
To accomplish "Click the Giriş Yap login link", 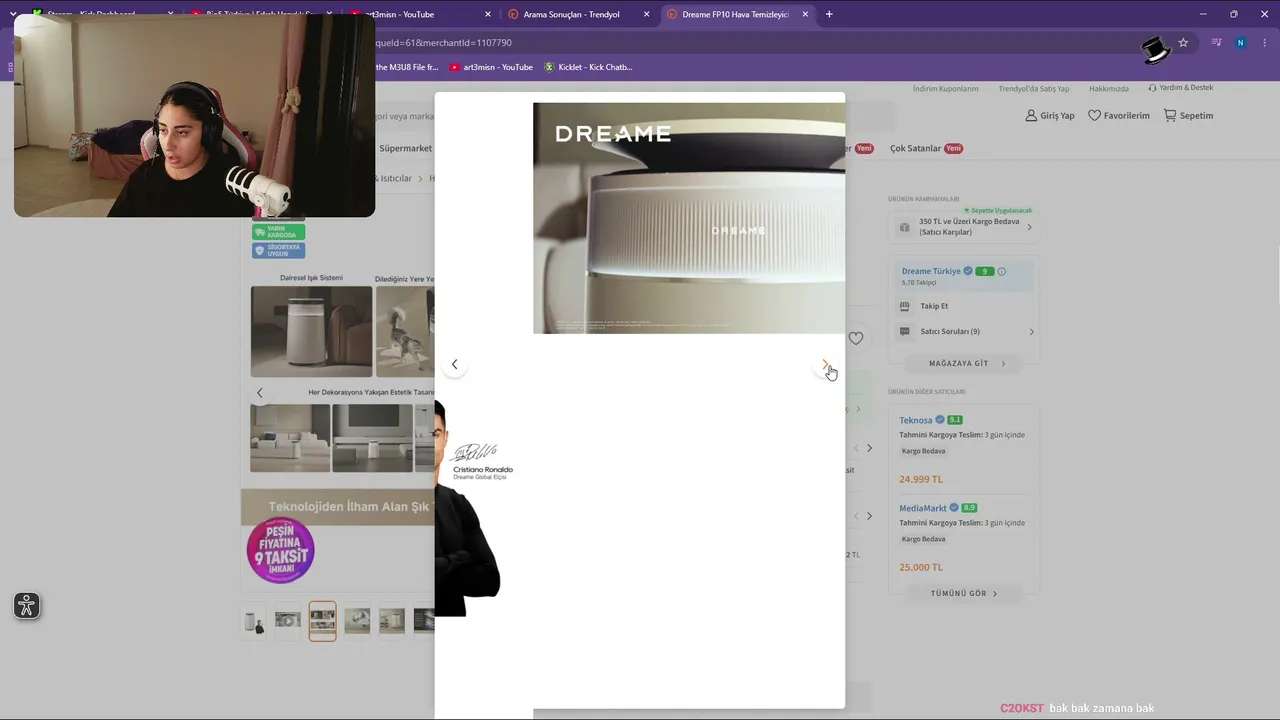I will [1050, 116].
